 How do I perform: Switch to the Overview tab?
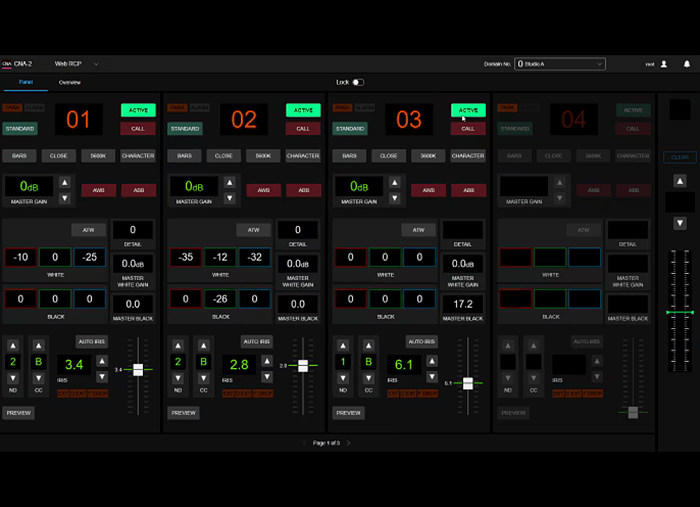pos(70,83)
